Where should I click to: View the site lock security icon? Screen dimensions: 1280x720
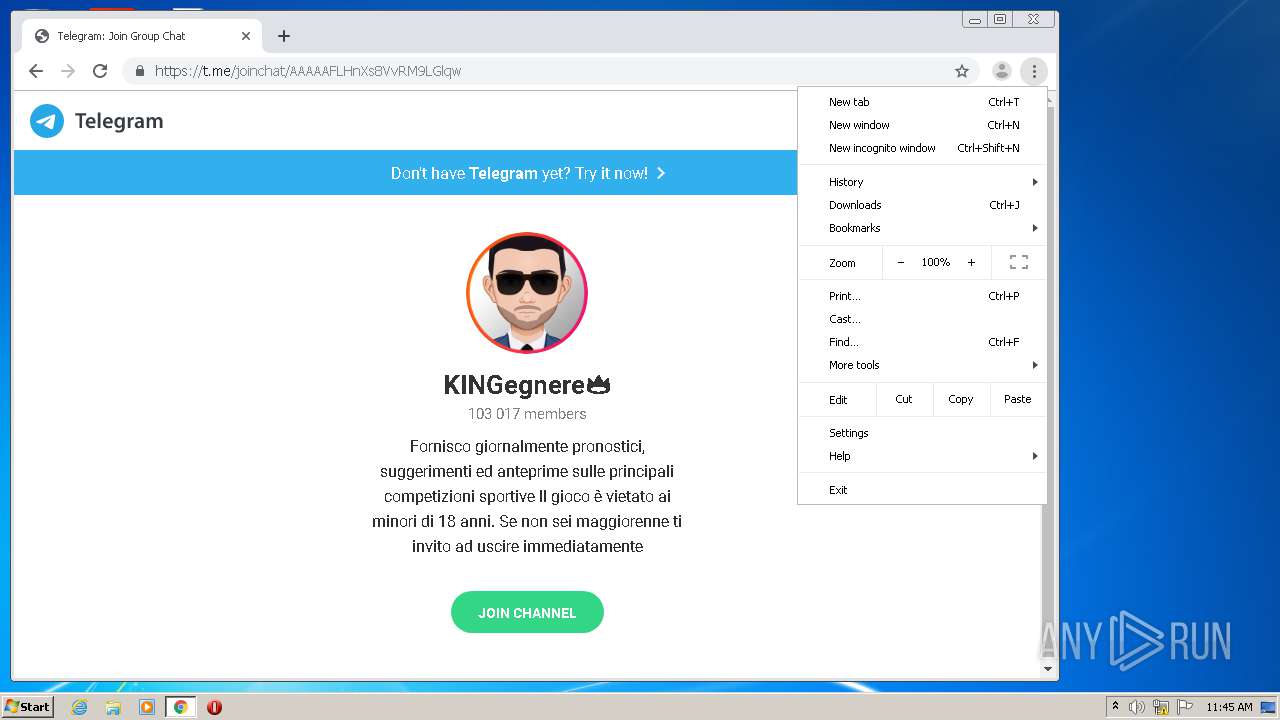[139, 71]
